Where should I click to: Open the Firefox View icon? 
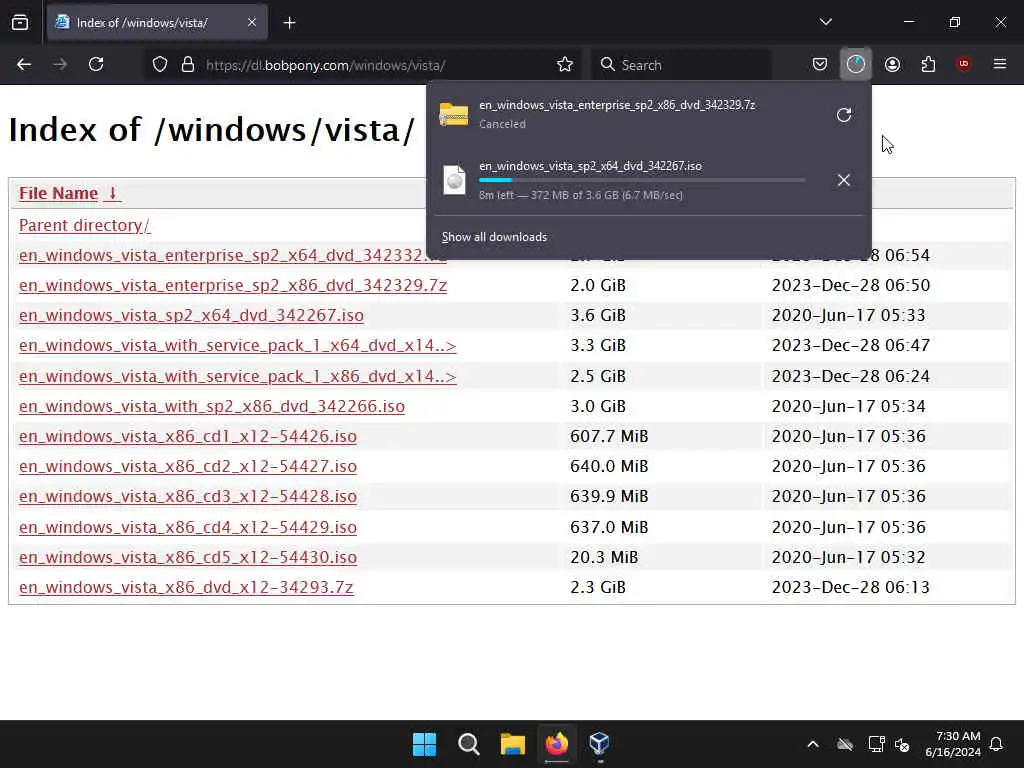coord(20,22)
